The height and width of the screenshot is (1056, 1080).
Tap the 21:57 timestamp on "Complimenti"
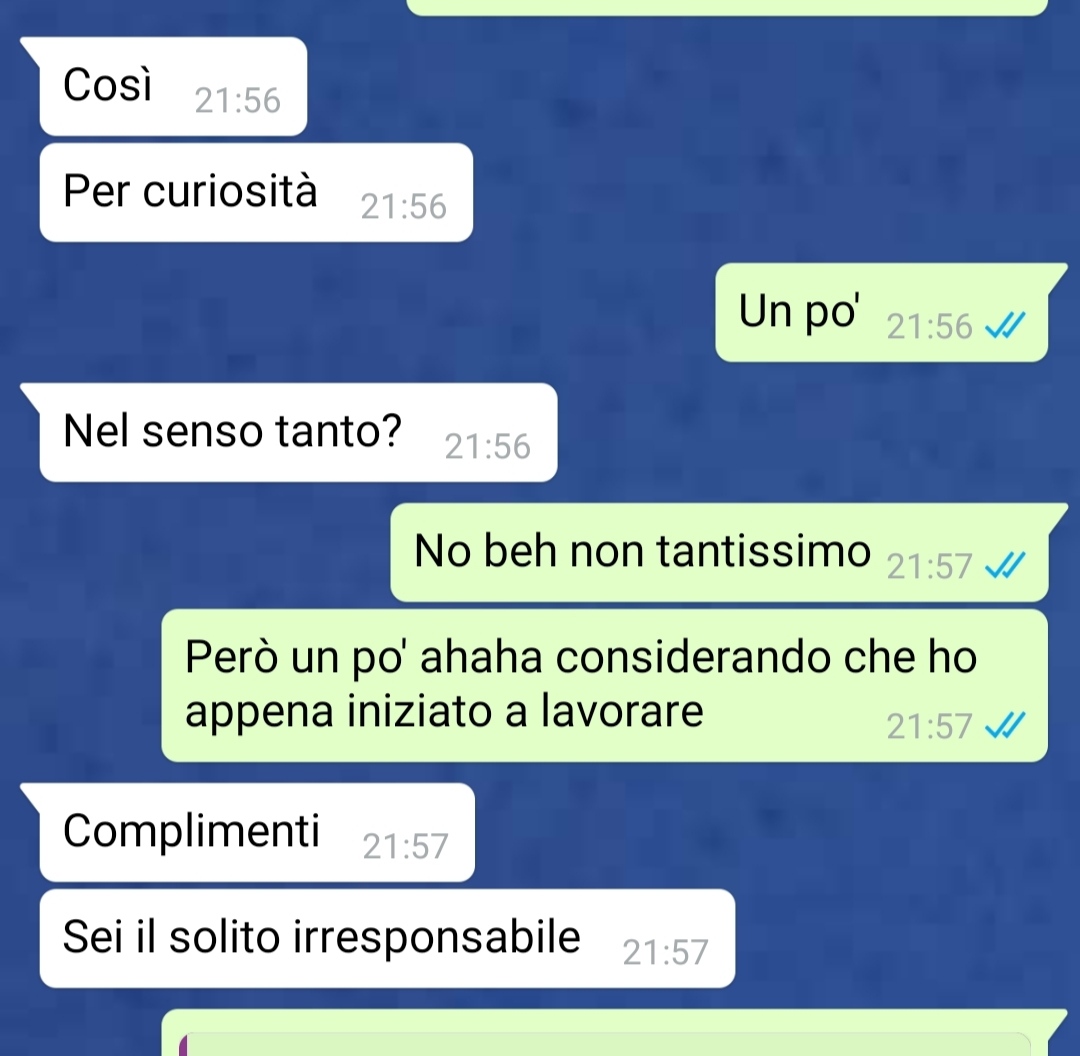pyautogui.click(x=406, y=847)
